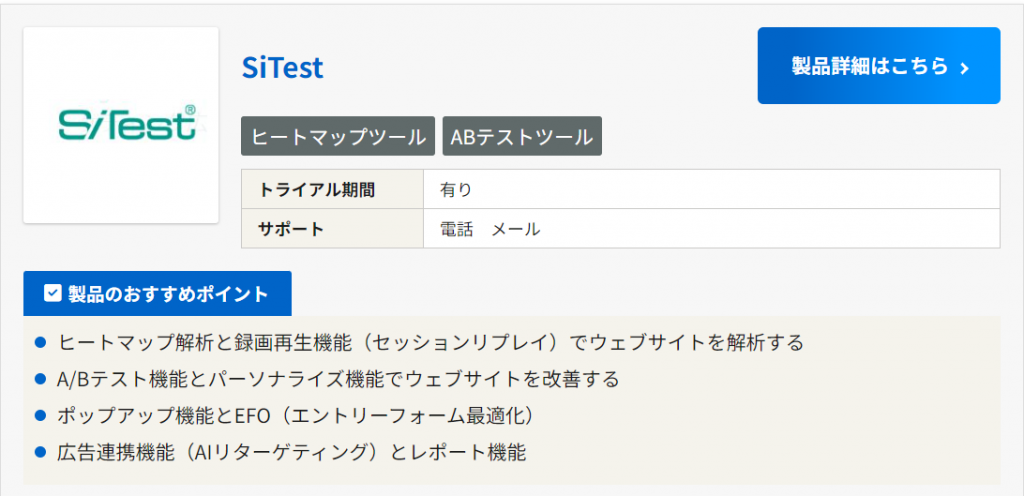Image resolution: width=1024 pixels, height=496 pixels.
Task: Click the chevron arrow in 製品詳細はこちら button
Action: point(964,68)
